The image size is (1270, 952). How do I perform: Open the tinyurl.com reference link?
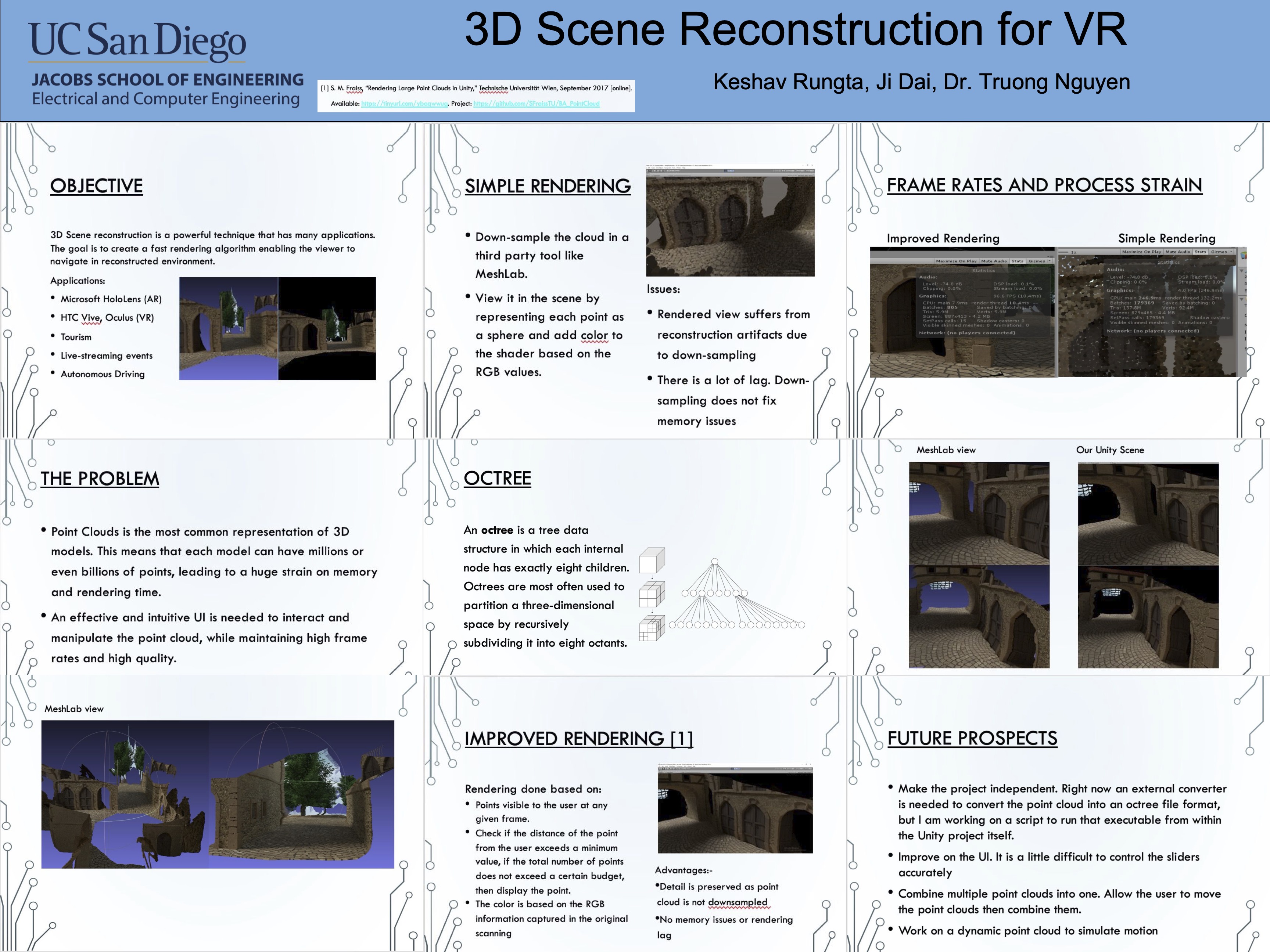click(x=403, y=104)
